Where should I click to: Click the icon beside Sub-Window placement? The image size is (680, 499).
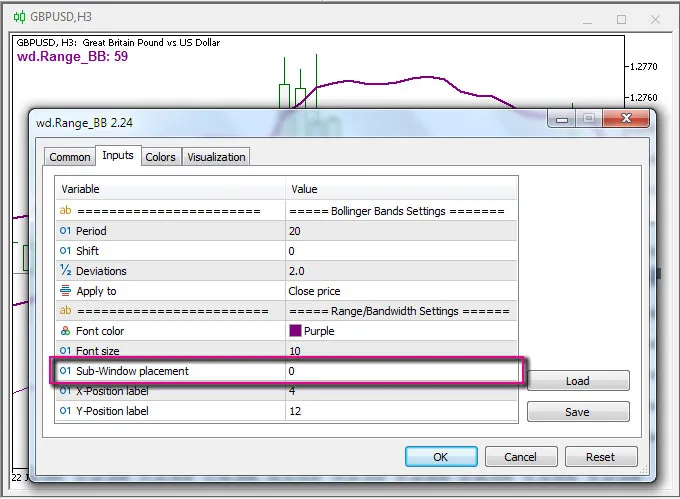pos(66,371)
